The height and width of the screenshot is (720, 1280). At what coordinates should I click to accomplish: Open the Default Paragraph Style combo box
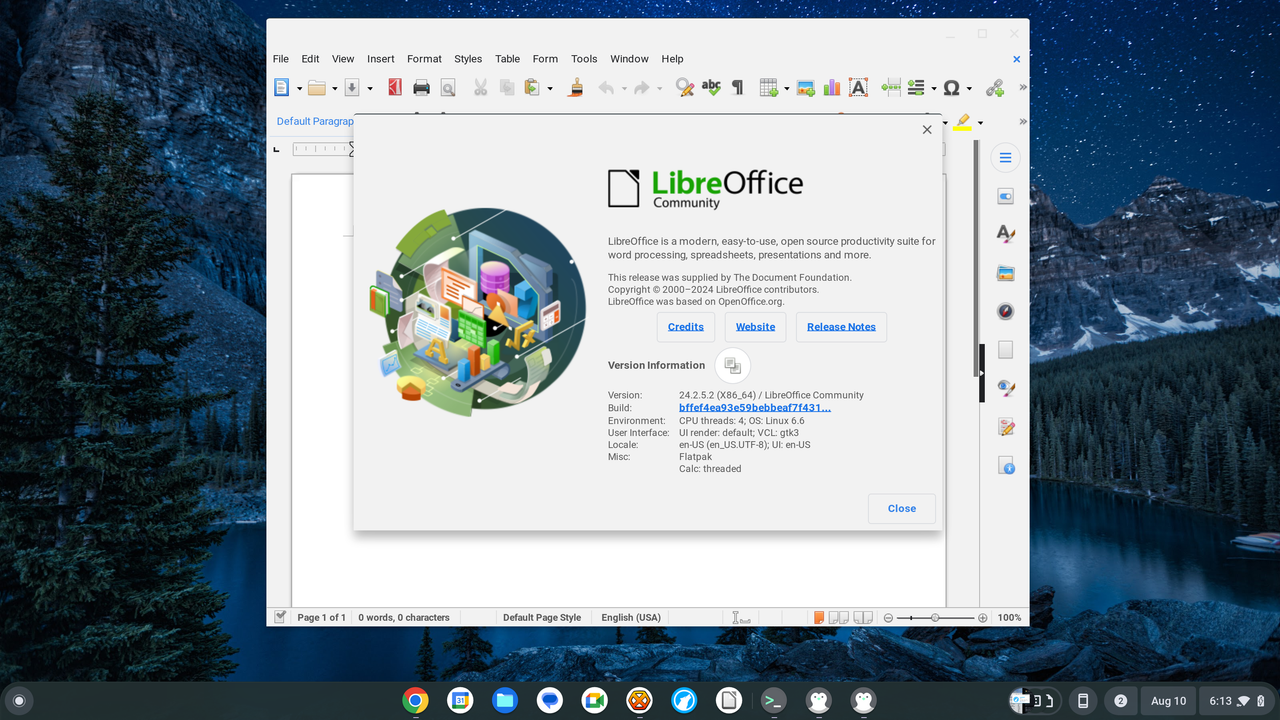click(314, 121)
